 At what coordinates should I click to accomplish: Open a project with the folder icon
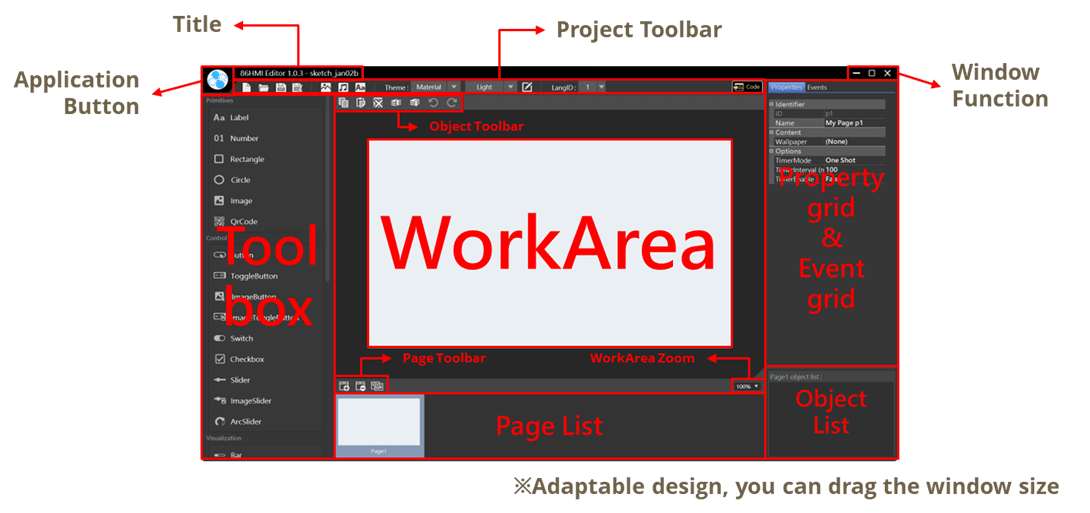pyautogui.click(x=263, y=88)
